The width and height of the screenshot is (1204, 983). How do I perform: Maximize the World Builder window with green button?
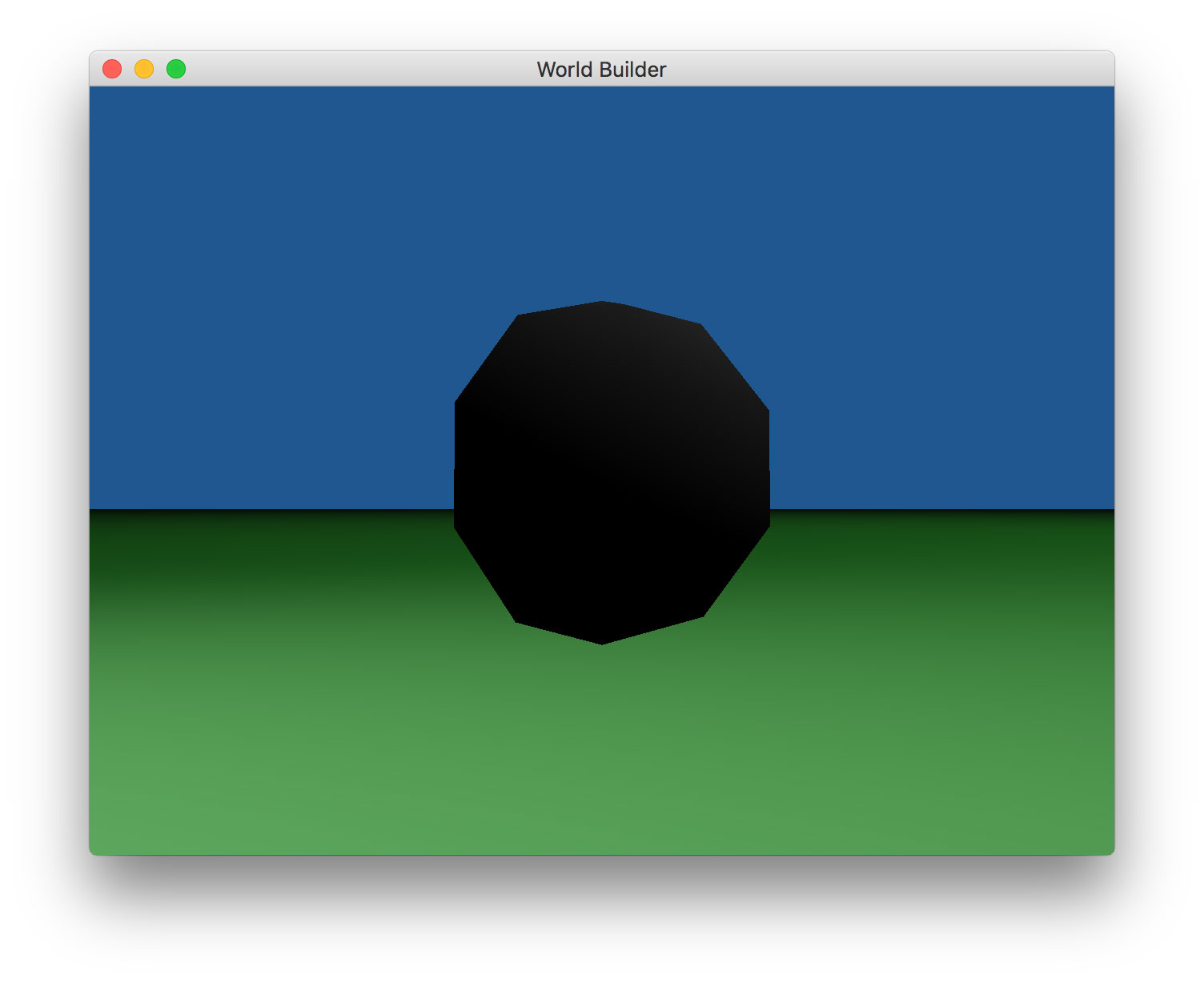(176, 69)
